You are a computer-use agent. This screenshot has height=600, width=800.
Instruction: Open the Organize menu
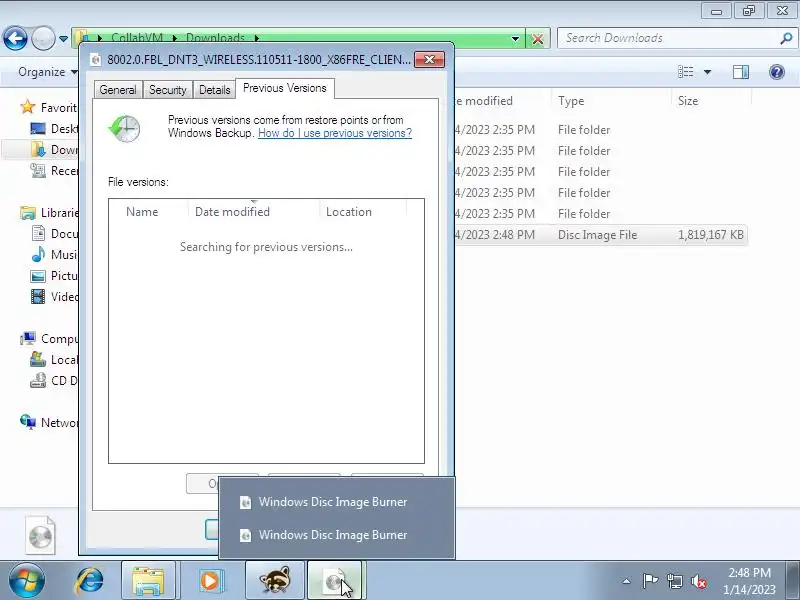[47, 72]
